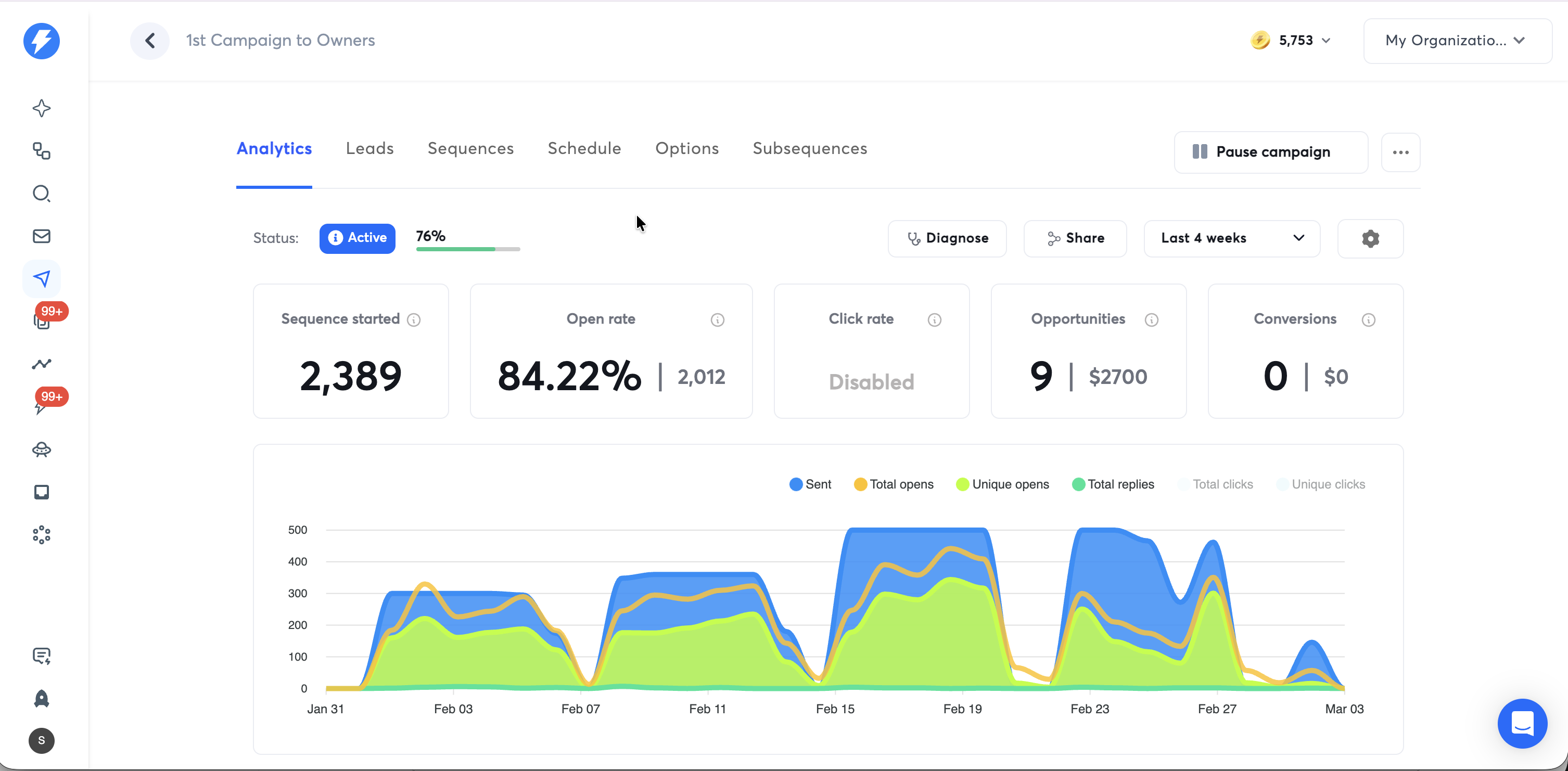Switch to the Subsequences tab
This screenshot has height=771, width=1568.
(810, 148)
